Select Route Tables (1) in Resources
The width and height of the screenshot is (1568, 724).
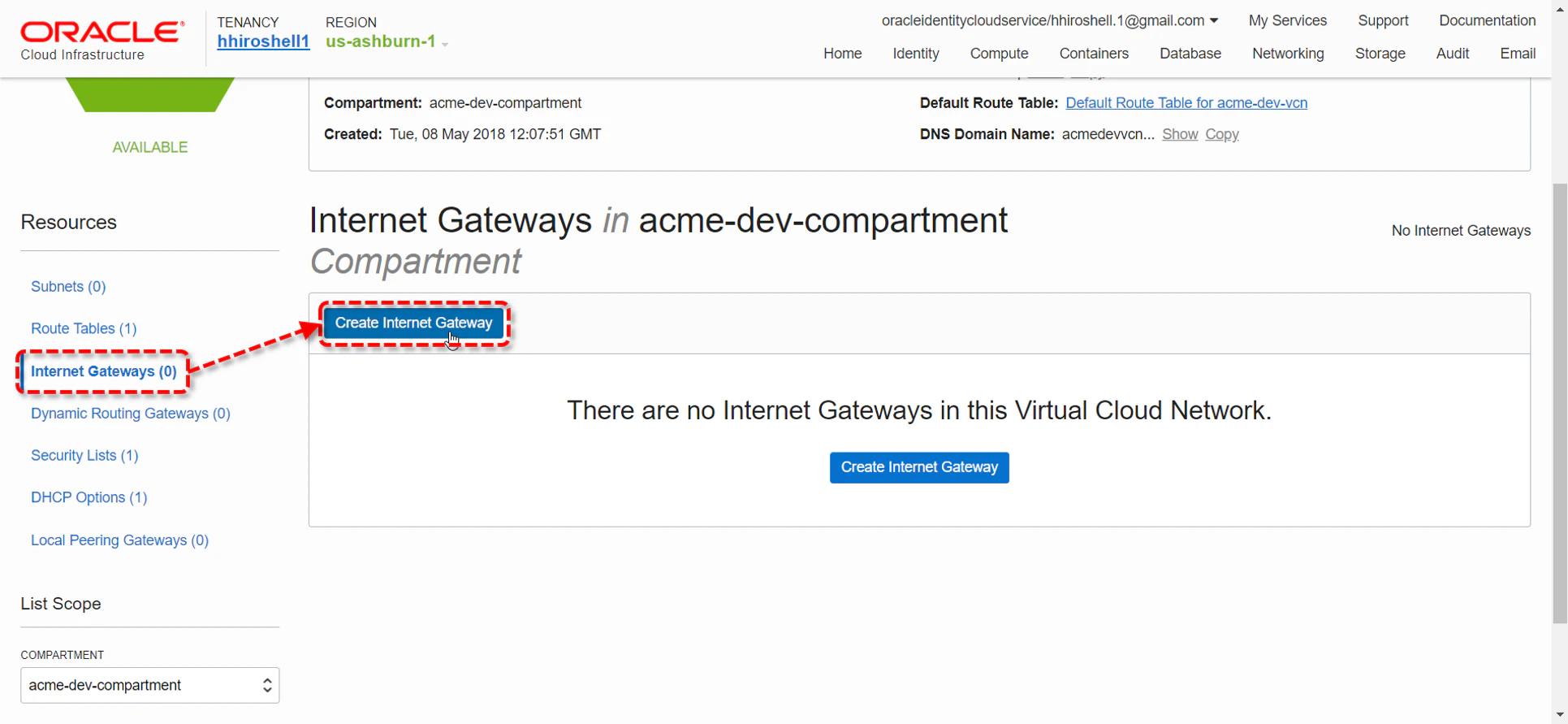(84, 329)
